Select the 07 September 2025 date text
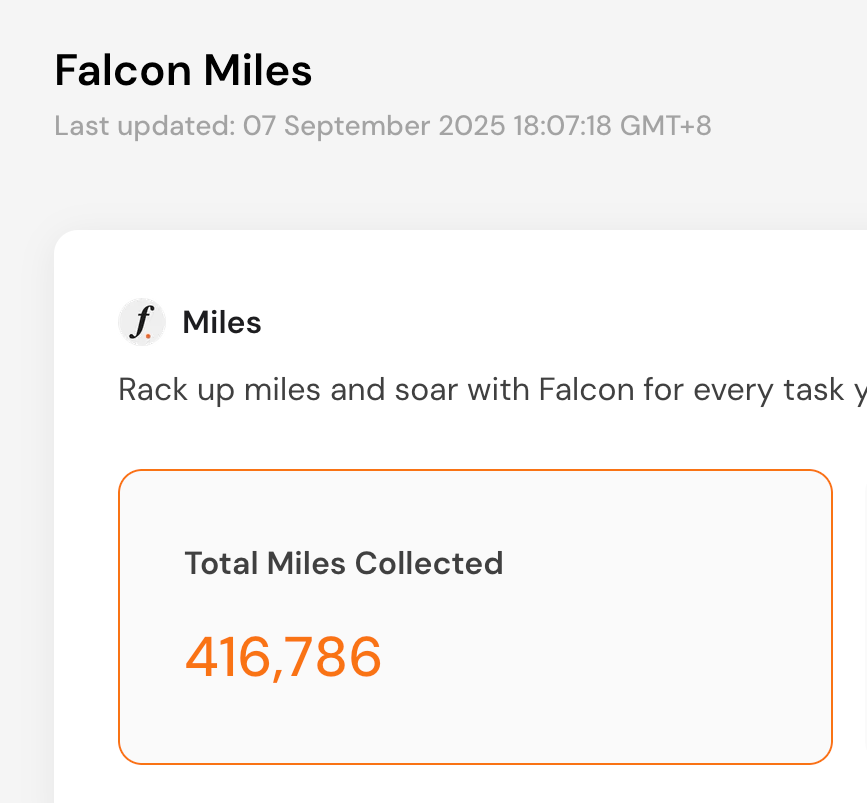Viewport: 868px width, 804px height. [374, 126]
